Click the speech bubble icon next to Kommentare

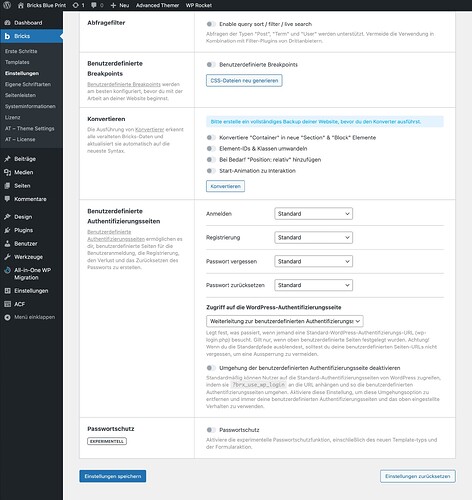click(7, 199)
